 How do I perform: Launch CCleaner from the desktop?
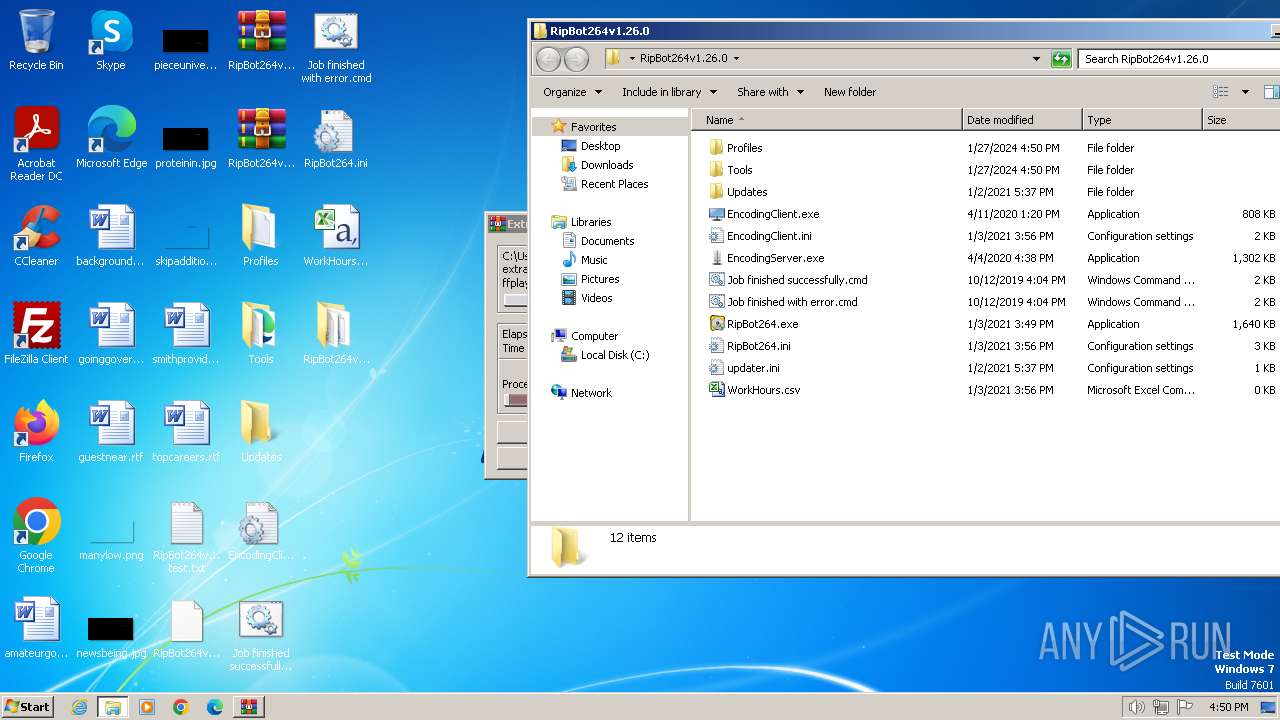[36, 237]
